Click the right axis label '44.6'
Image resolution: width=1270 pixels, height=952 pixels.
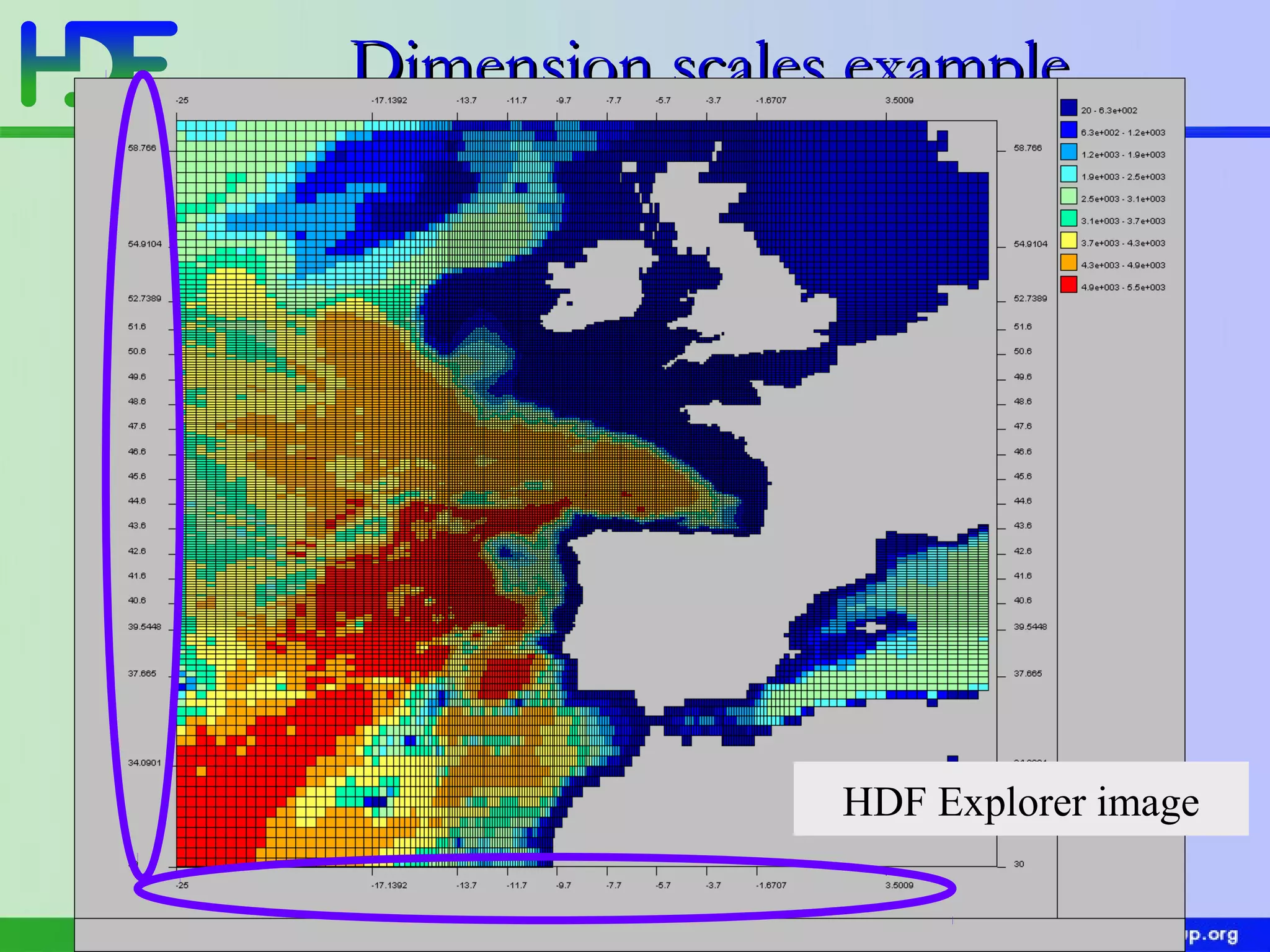[x=1023, y=501]
